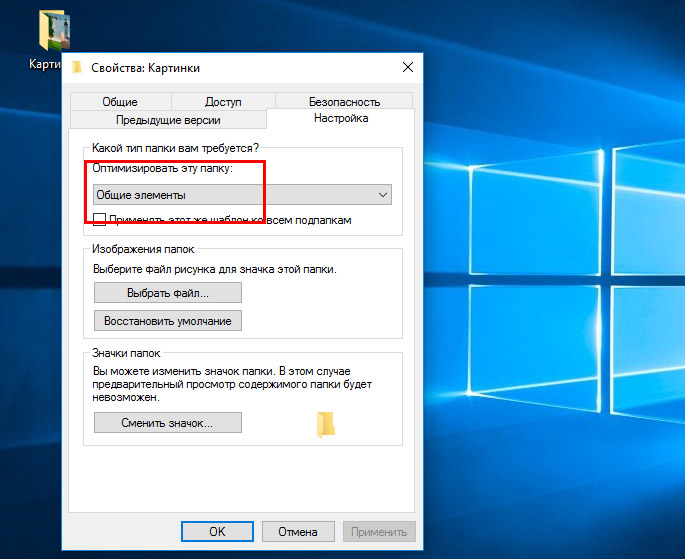Confirm with the OK button
The height and width of the screenshot is (559, 685).
tap(217, 531)
